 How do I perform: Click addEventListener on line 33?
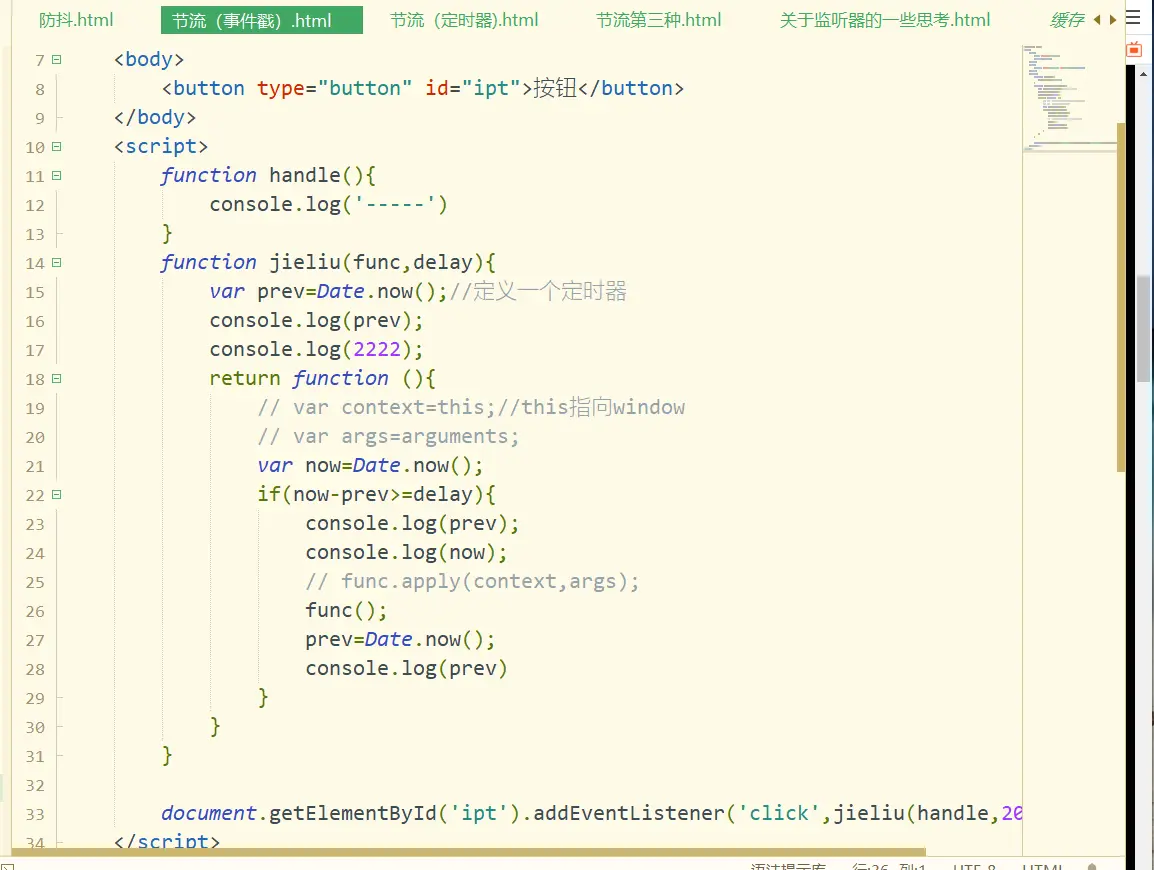pos(629,813)
